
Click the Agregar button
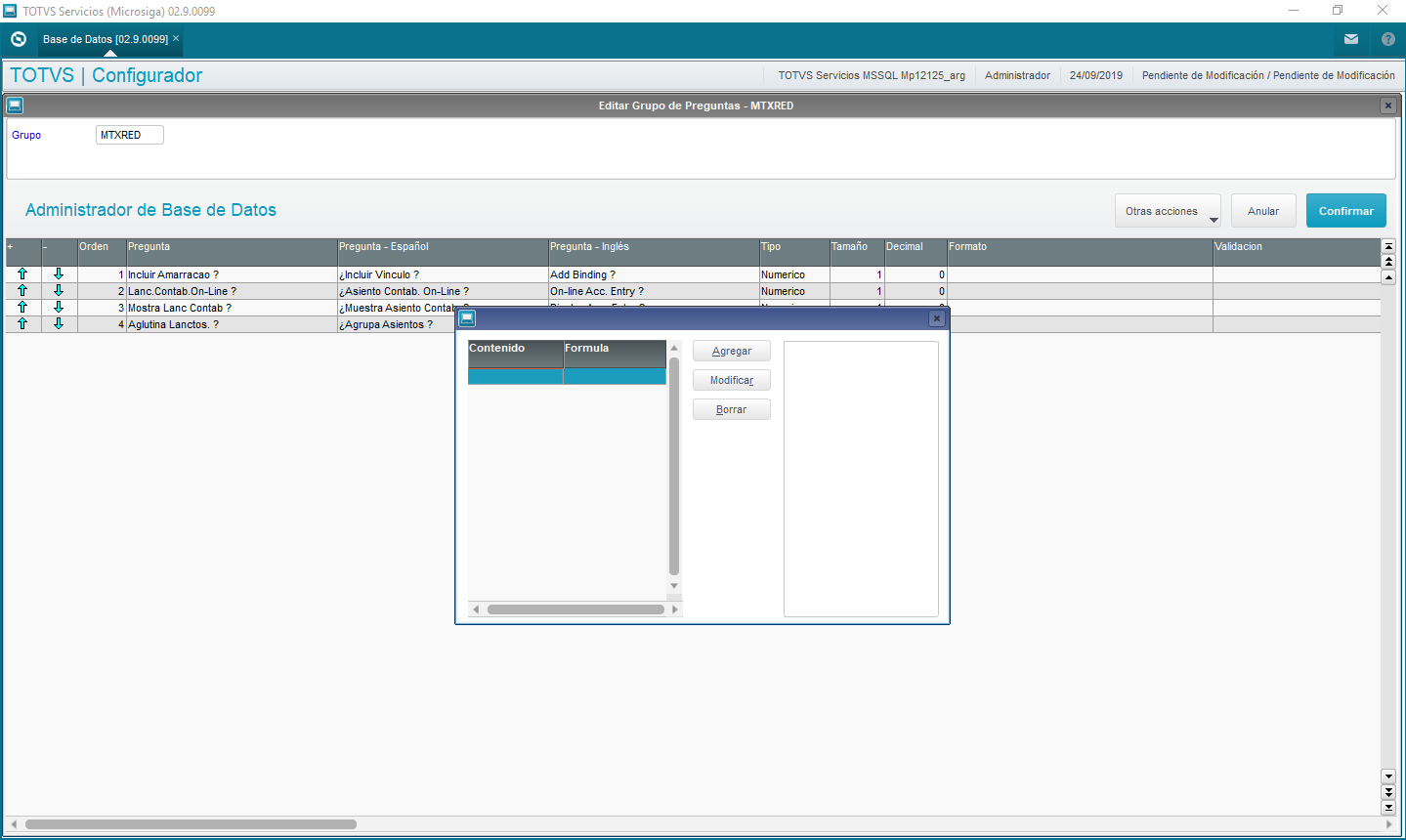pos(732,351)
